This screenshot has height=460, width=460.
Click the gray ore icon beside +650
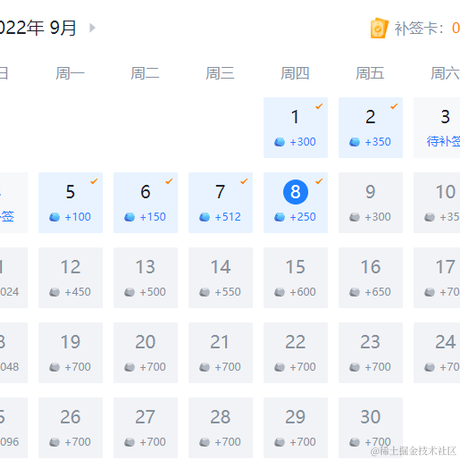[354, 292]
